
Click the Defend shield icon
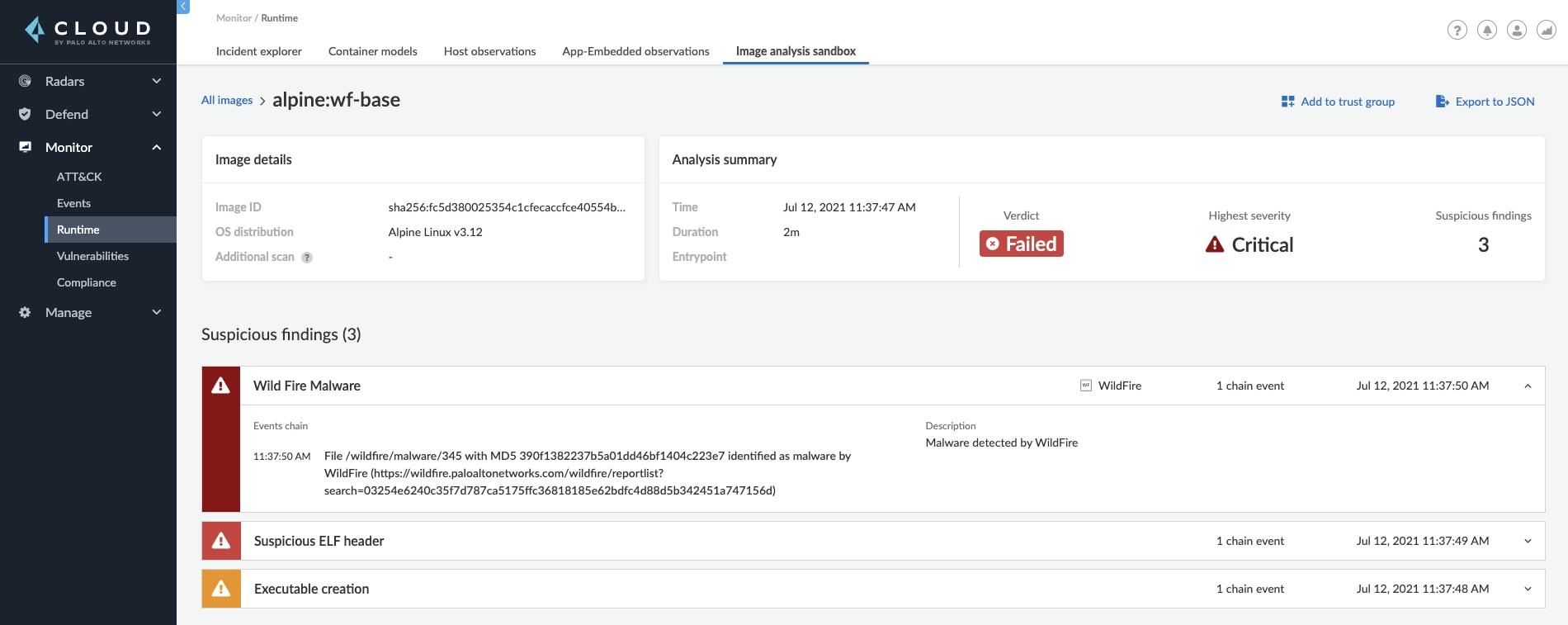tap(25, 114)
